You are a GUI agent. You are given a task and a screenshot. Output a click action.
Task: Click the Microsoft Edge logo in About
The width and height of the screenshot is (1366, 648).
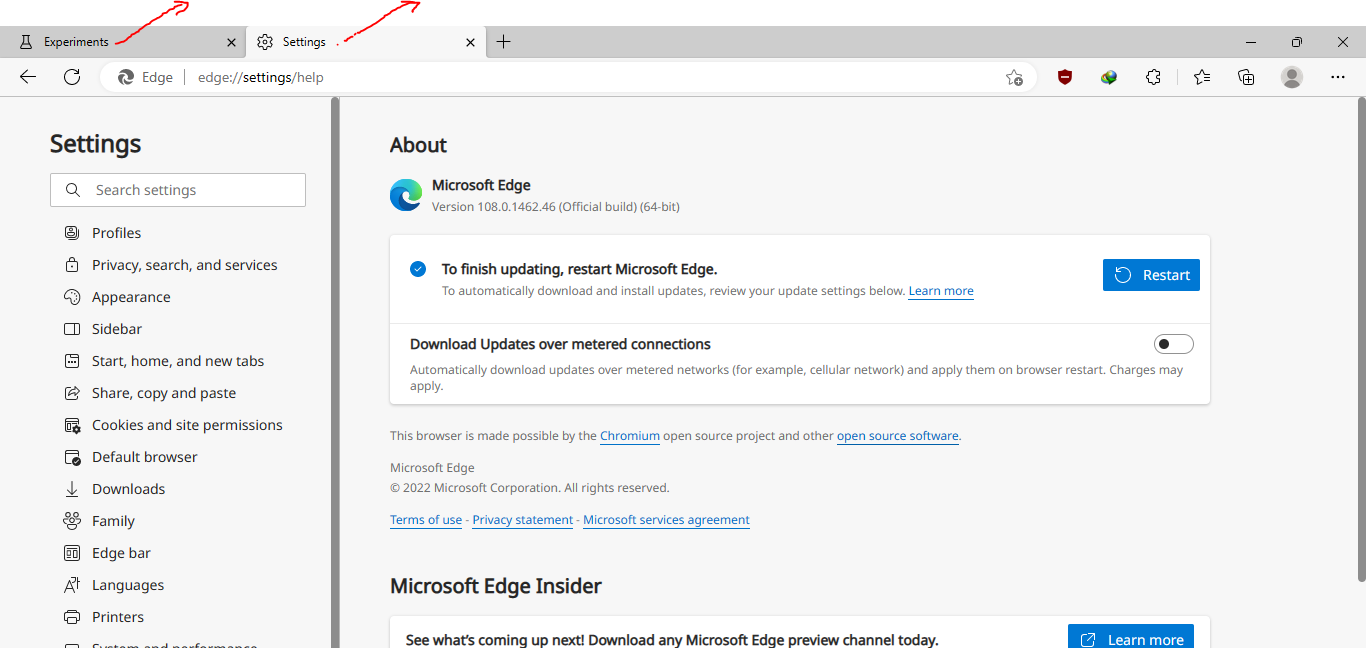click(406, 195)
